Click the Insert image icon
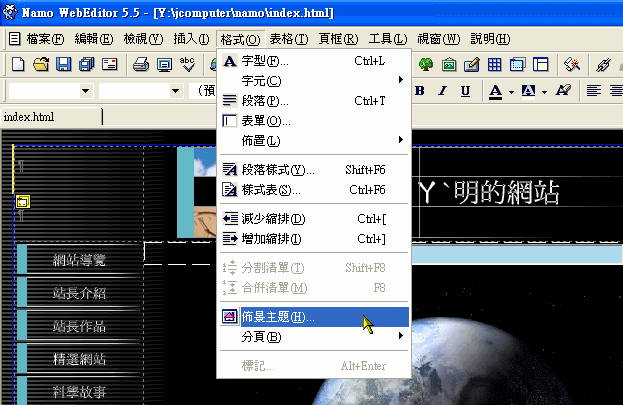The image size is (623, 405). click(449, 64)
